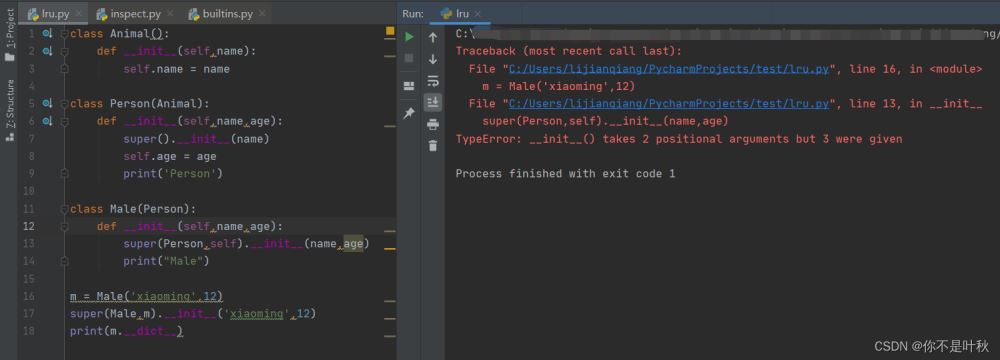Screen dimensions: 1000x360
Task: Click the Up the Stack Trace arrow
Action: point(433,38)
